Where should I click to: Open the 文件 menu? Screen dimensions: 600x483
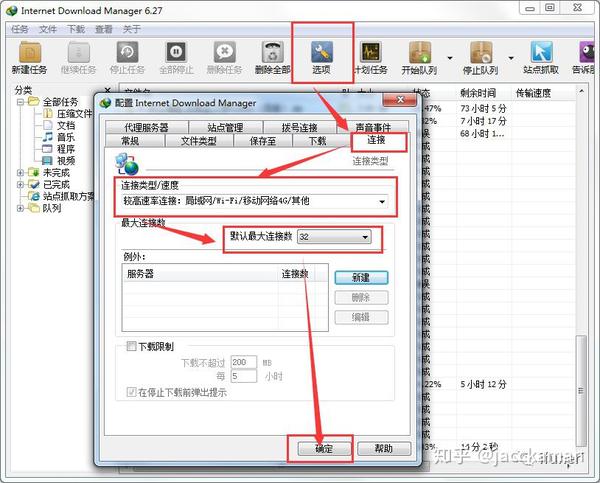[48, 29]
